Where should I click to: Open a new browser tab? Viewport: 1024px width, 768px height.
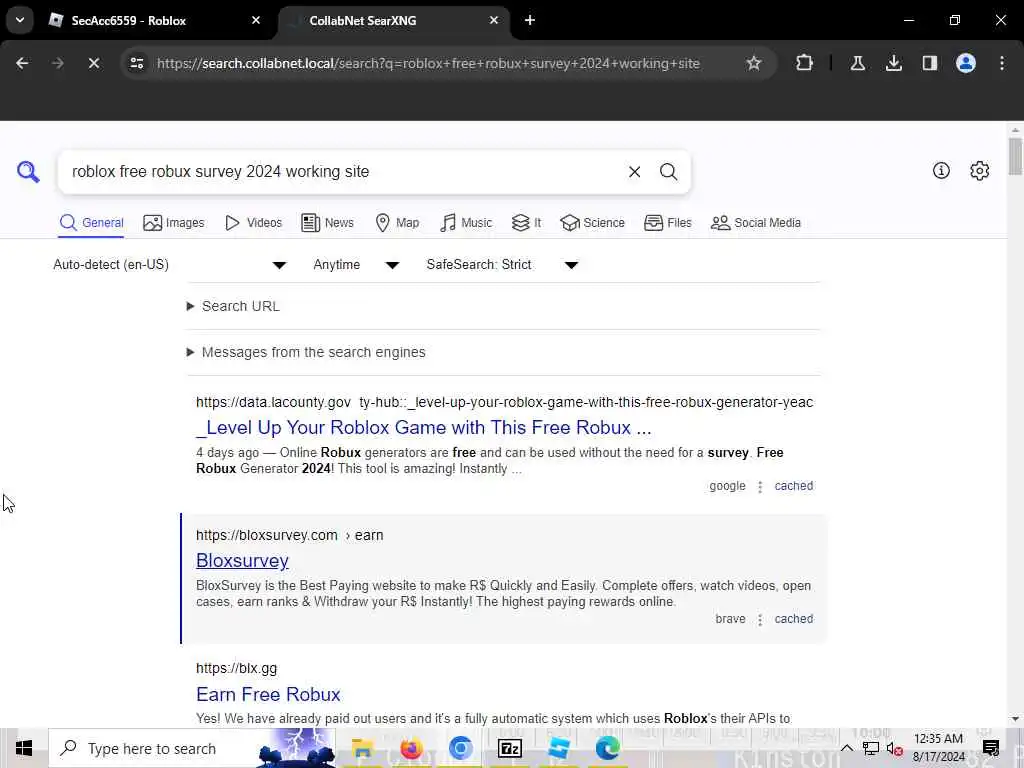(530, 20)
